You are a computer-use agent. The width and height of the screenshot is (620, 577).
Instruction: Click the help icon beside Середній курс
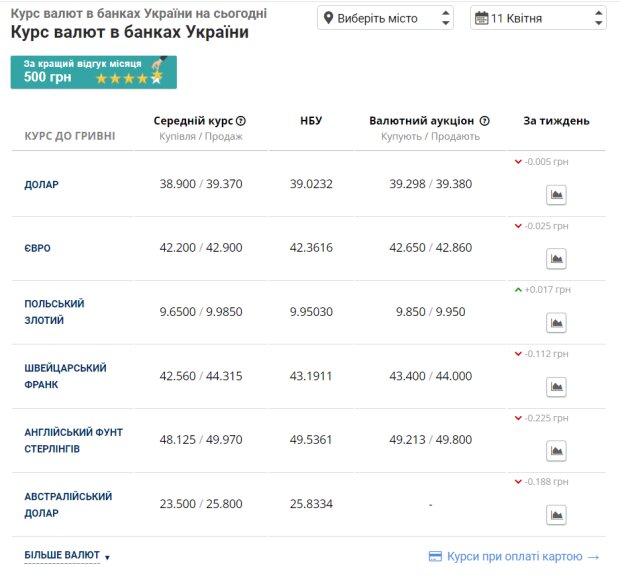pos(241,121)
